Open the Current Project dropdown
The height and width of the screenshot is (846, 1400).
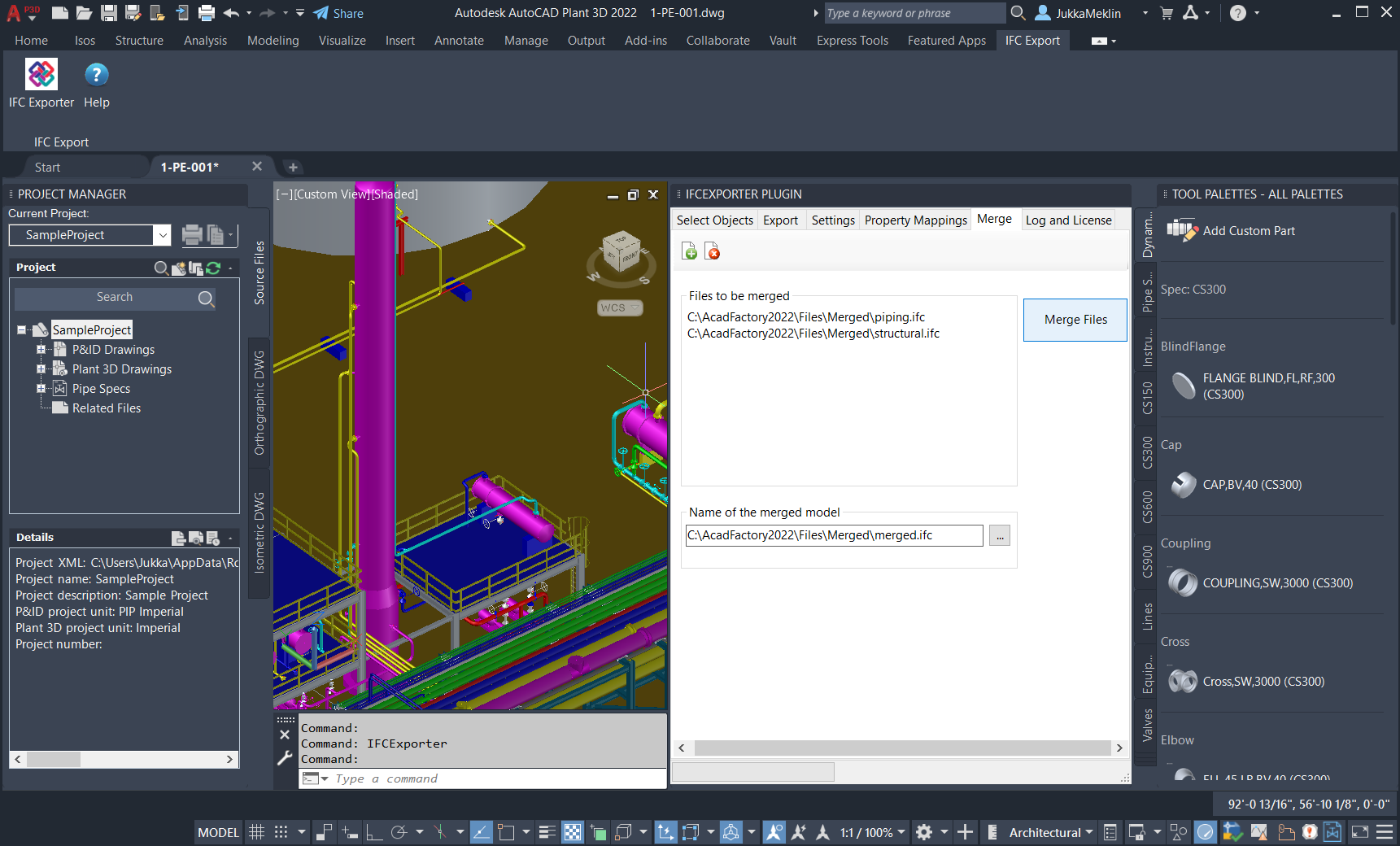point(163,235)
